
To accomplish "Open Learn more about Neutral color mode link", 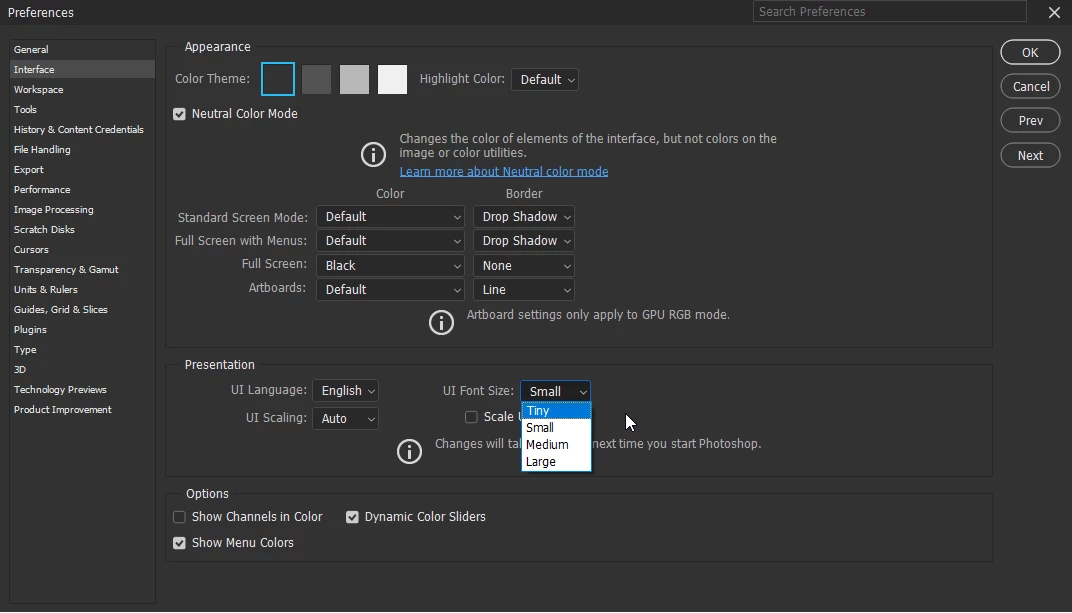I will (x=504, y=172).
